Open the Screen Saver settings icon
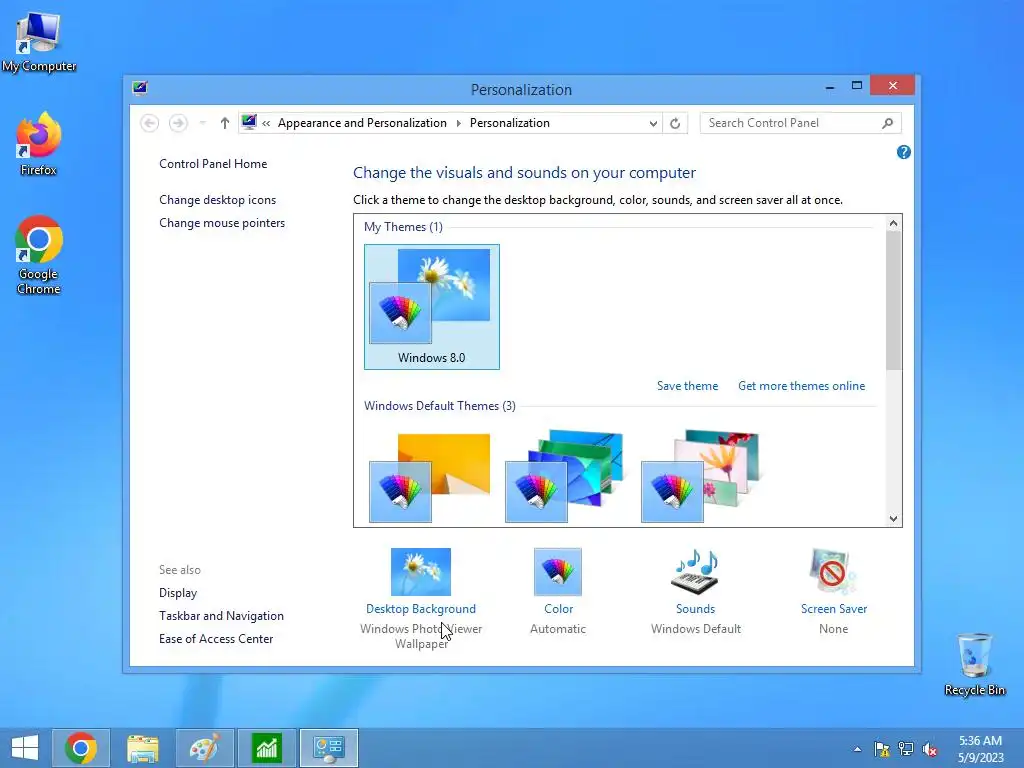Screen dimensions: 1024x768 [833, 571]
